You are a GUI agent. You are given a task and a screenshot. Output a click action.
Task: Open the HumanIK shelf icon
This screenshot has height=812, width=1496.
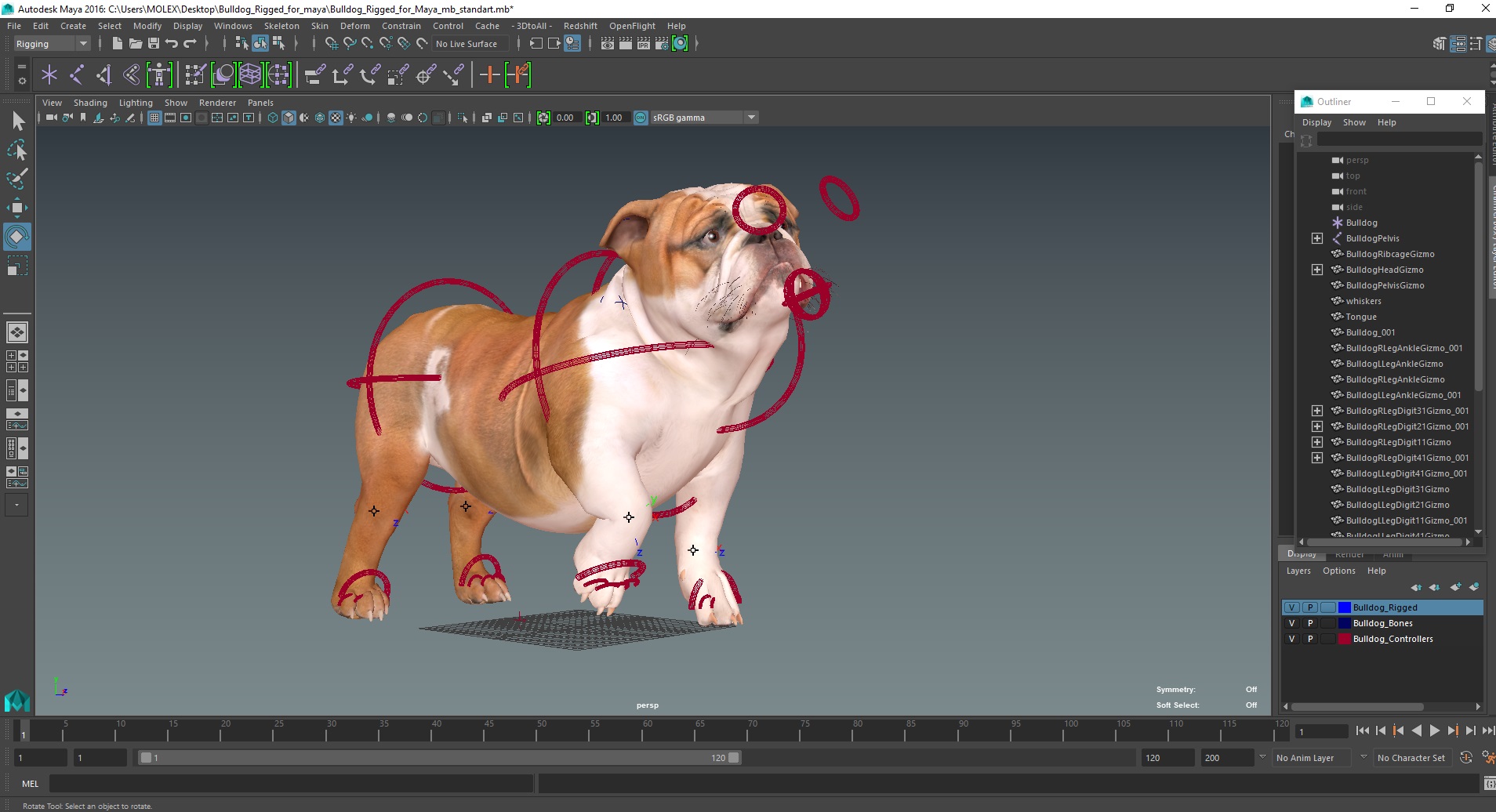[159, 75]
